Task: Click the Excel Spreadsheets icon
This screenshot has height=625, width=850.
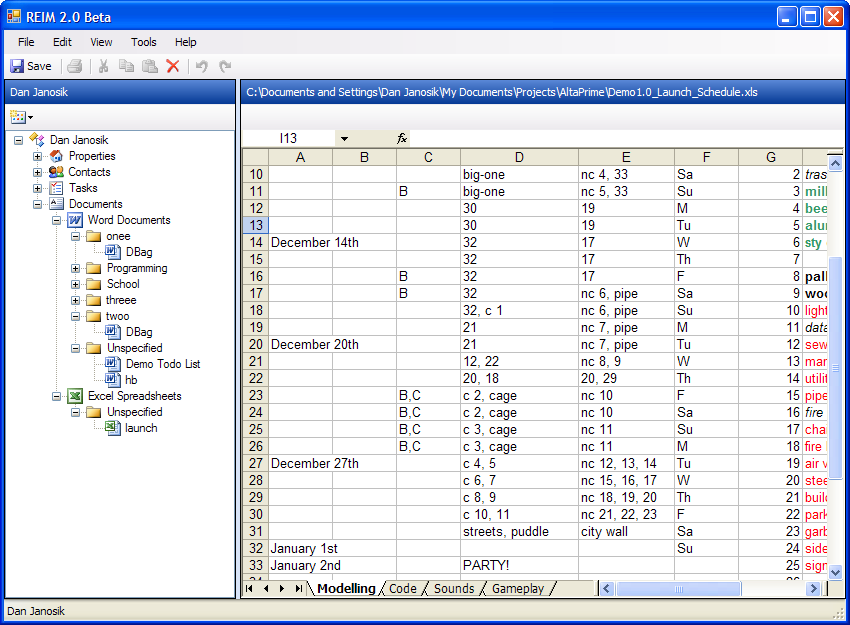Action: coord(75,396)
